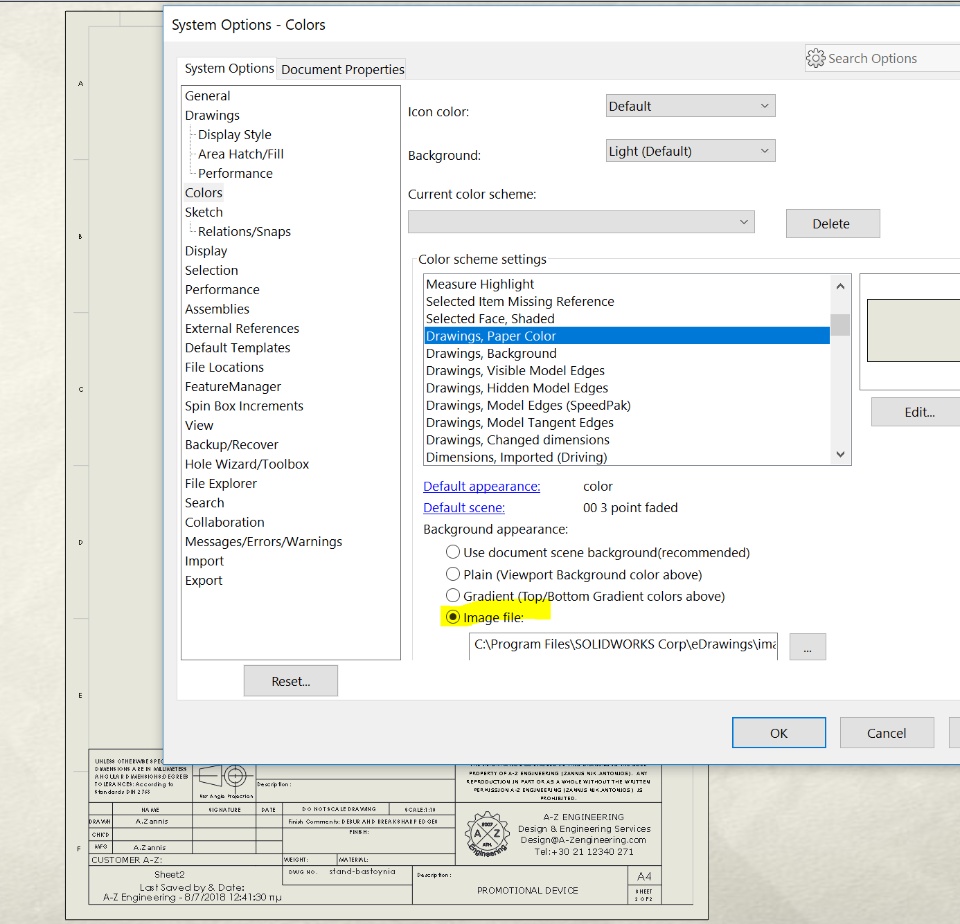The height and width of the screenshot is (924, 960).
Task: Click the image file path input field
Action: [623, 645]
